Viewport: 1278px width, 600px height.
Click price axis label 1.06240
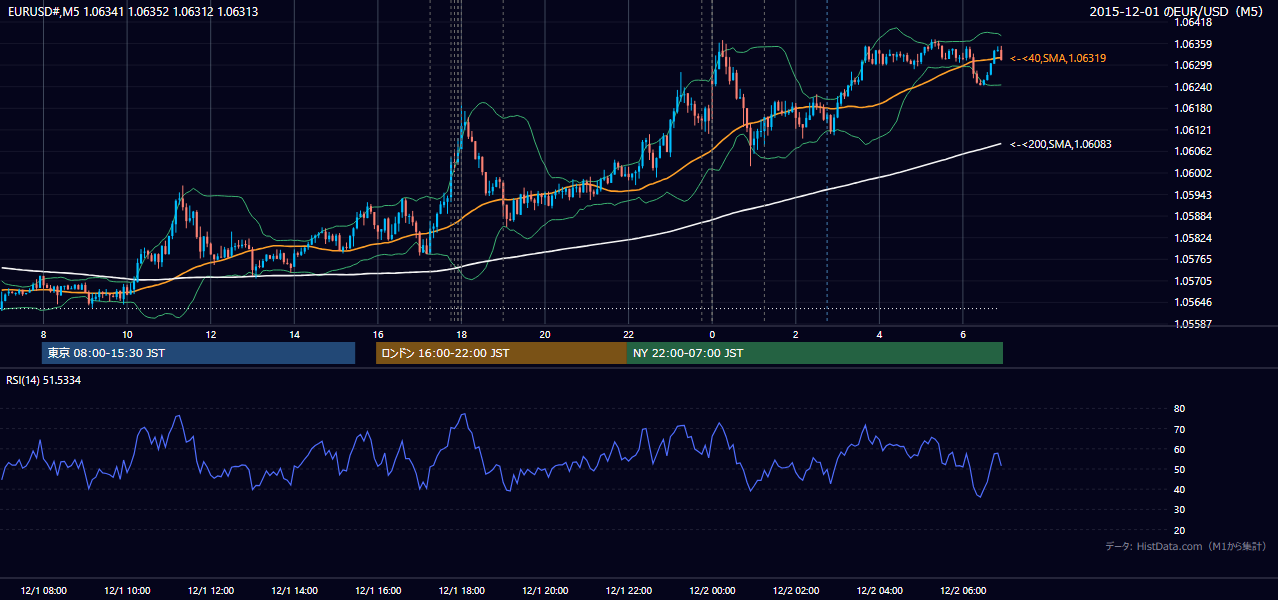click(x=1194, y=87)
